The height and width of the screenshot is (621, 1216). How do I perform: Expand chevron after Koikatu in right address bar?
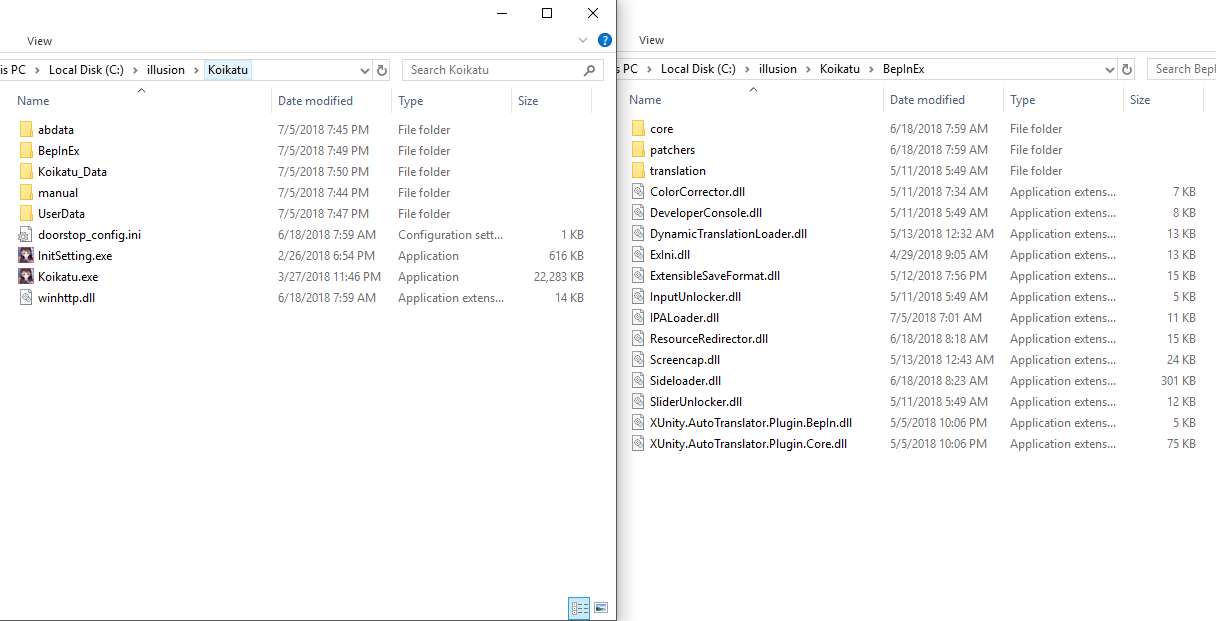click(x=871, y=69)
